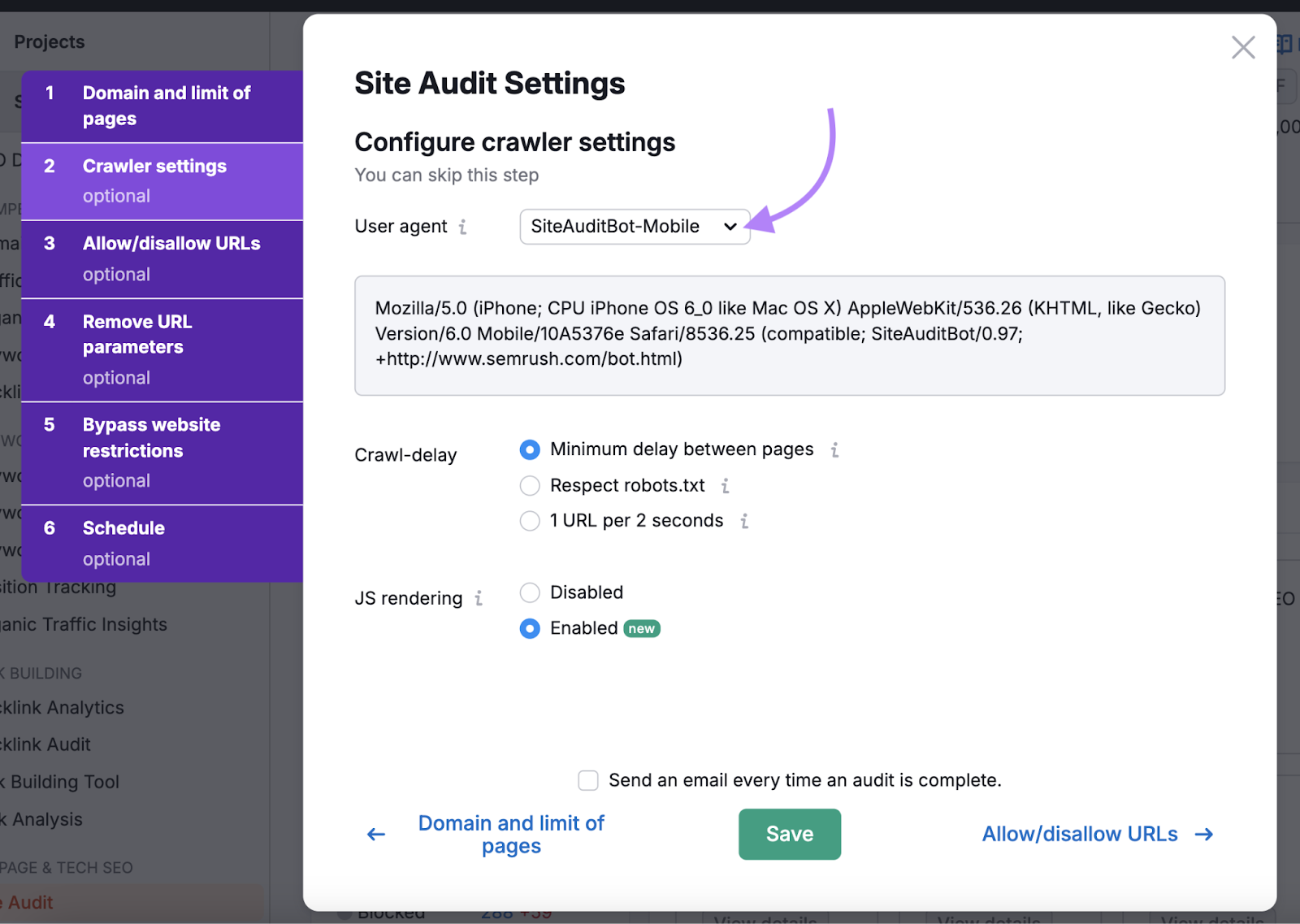The width and height of the screenshot is (1300, 924).
Task: Choose 1 URL per 2 seconds option
Action: pyautogui.click(x=530, y=521)
